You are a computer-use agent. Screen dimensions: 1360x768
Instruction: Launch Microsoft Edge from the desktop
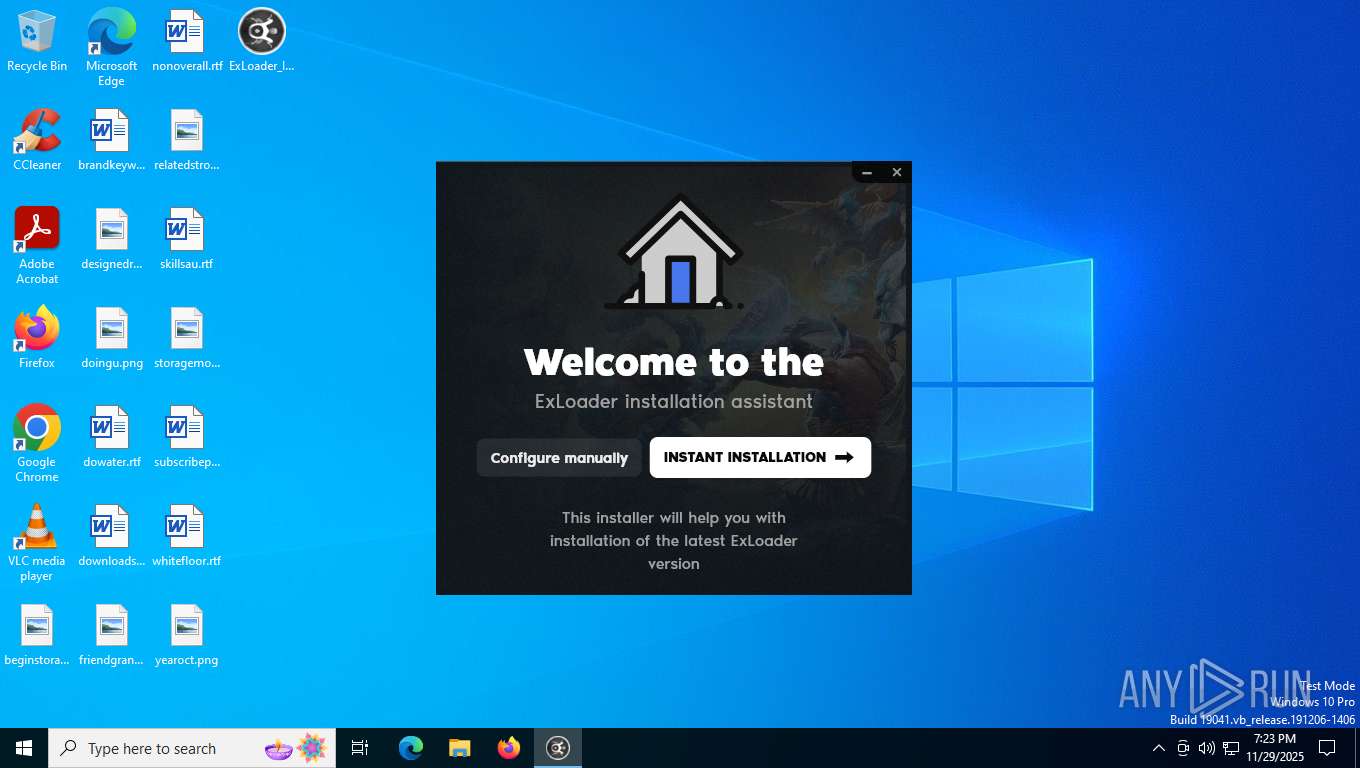[112, 48]
